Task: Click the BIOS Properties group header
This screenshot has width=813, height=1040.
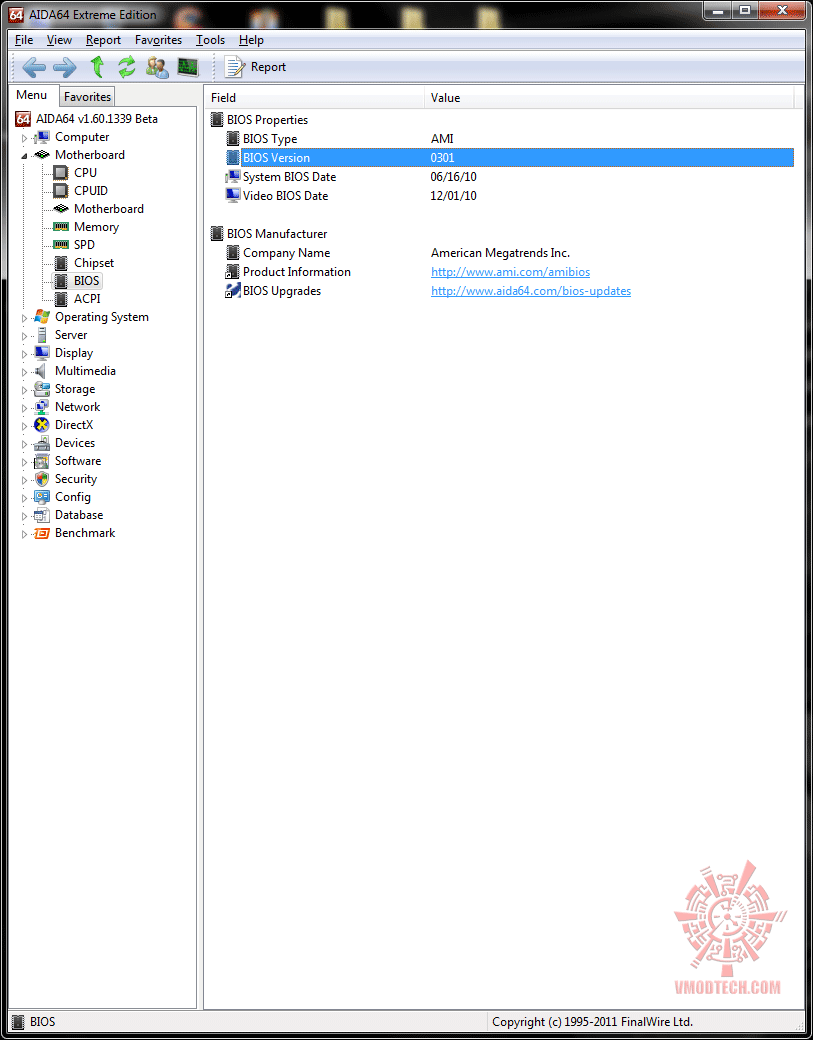Action: click(x=267, y=120)
